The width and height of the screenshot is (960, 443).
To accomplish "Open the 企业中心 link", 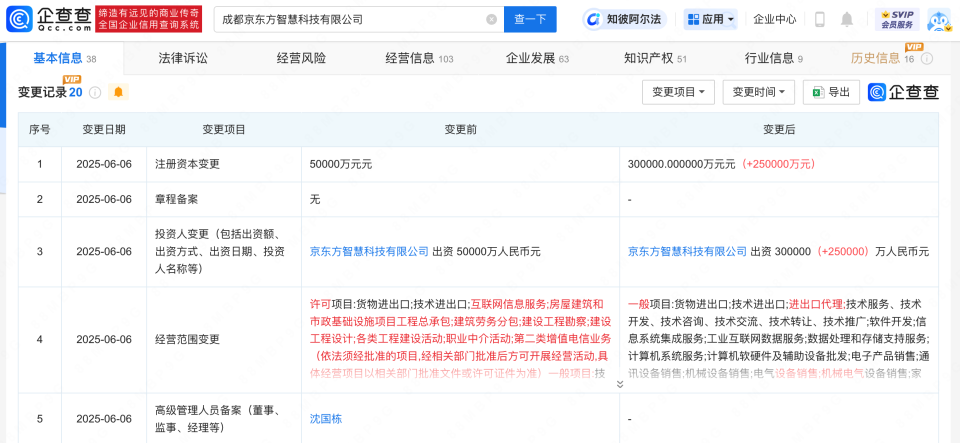I will pyautogui.click(x=774, y=20).
